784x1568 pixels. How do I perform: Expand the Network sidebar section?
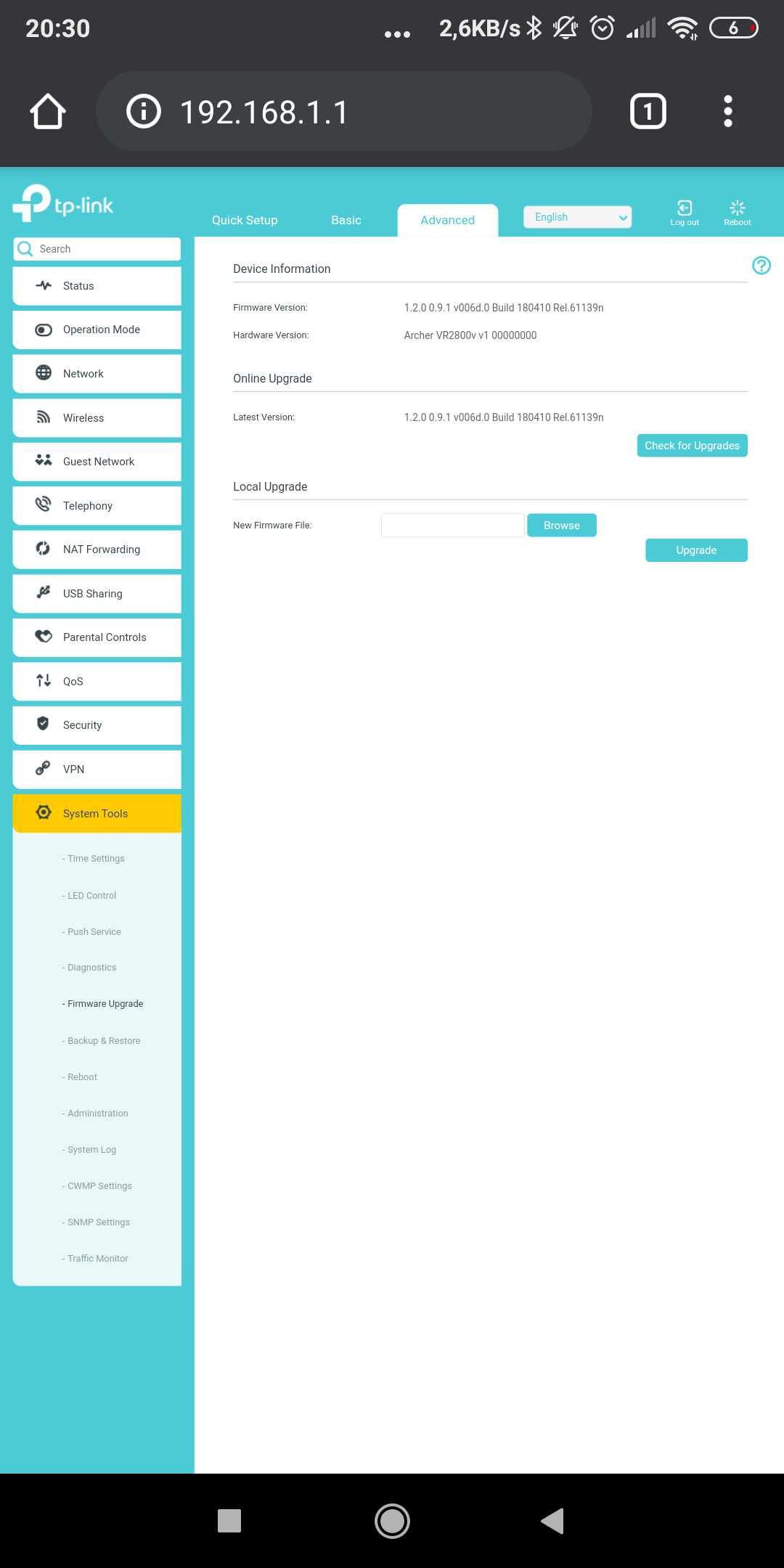coord(97,374)
